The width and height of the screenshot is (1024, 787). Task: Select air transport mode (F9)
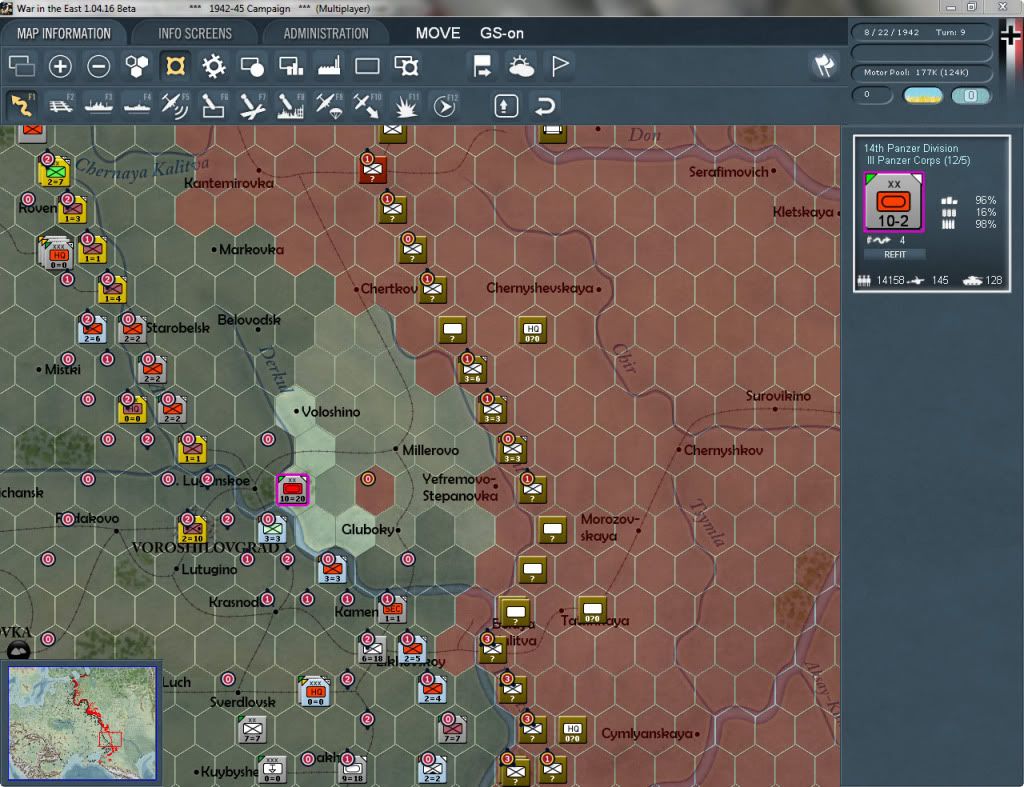coord(329,105)
